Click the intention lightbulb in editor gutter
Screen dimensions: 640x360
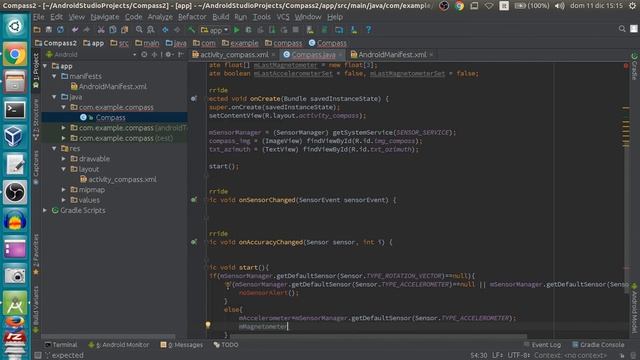[208, 325]
